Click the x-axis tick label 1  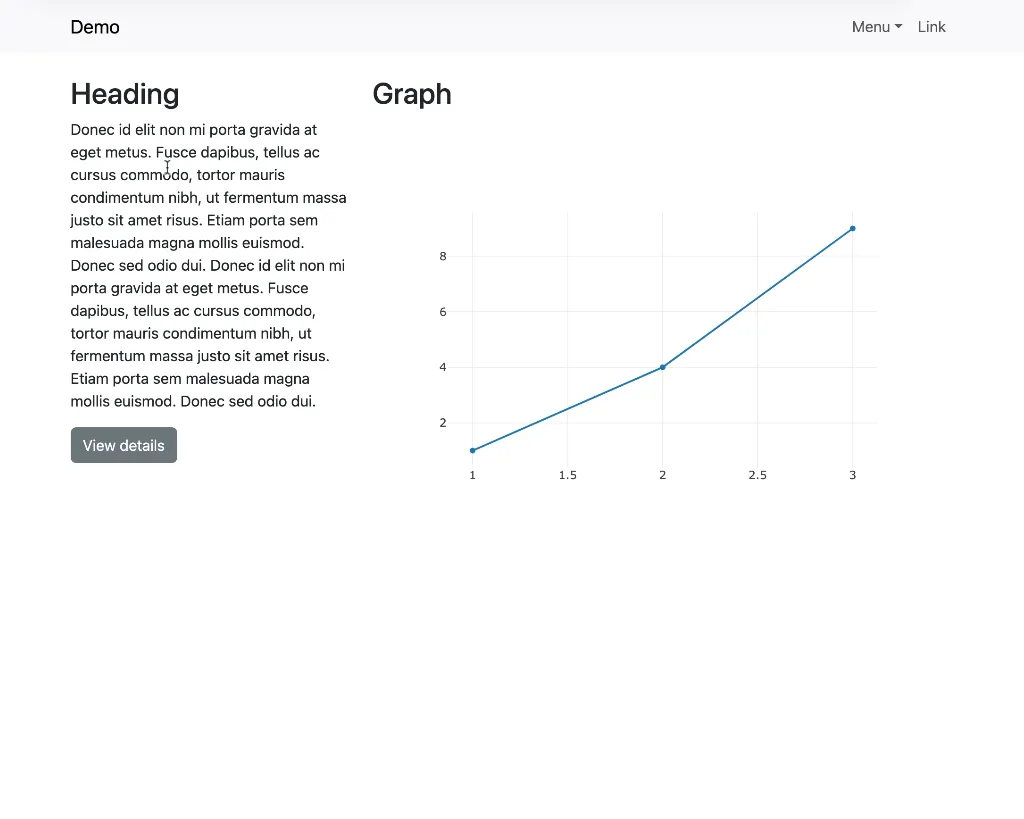[473, 475]
